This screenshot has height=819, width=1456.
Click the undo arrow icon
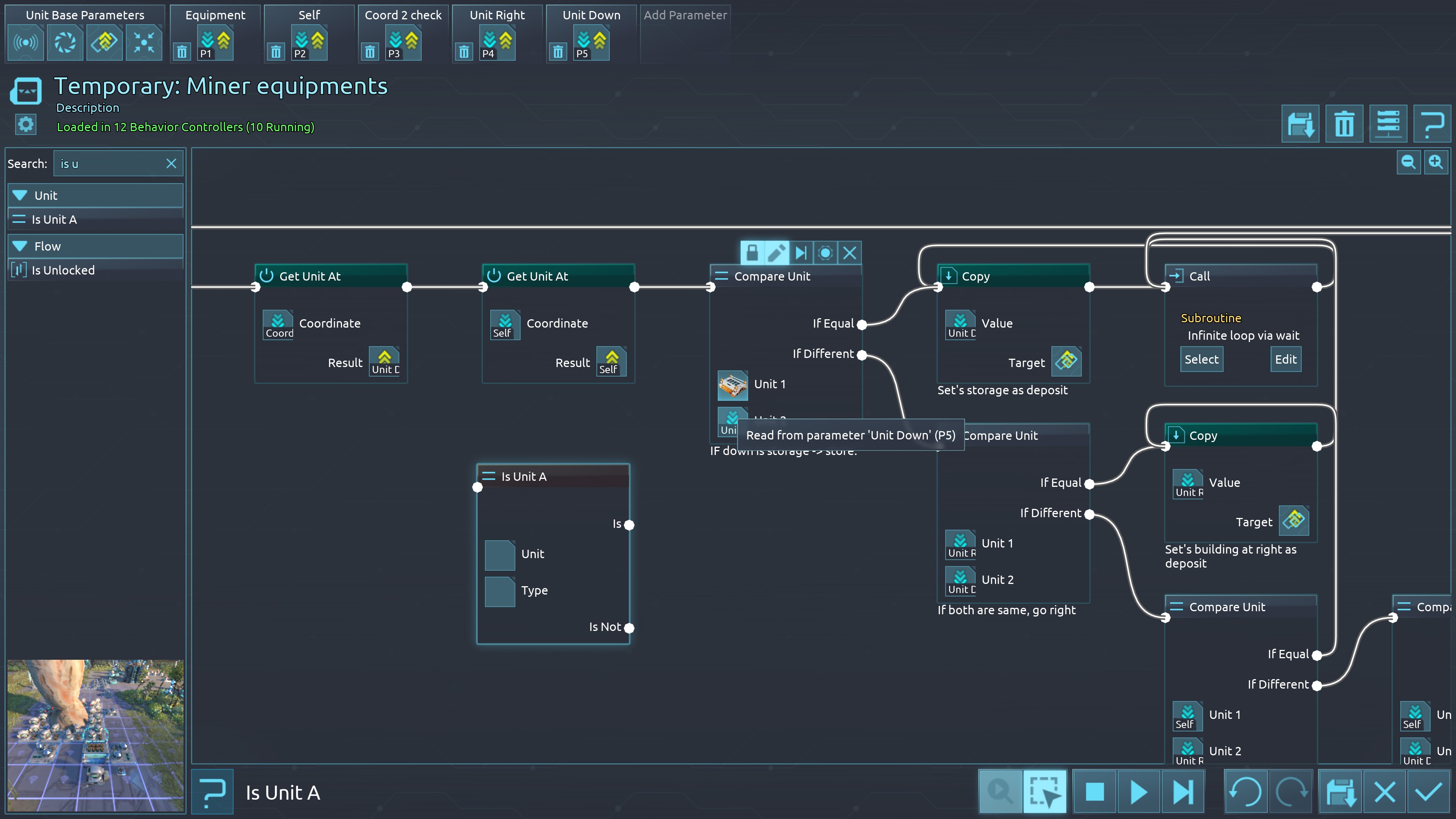1246,792
